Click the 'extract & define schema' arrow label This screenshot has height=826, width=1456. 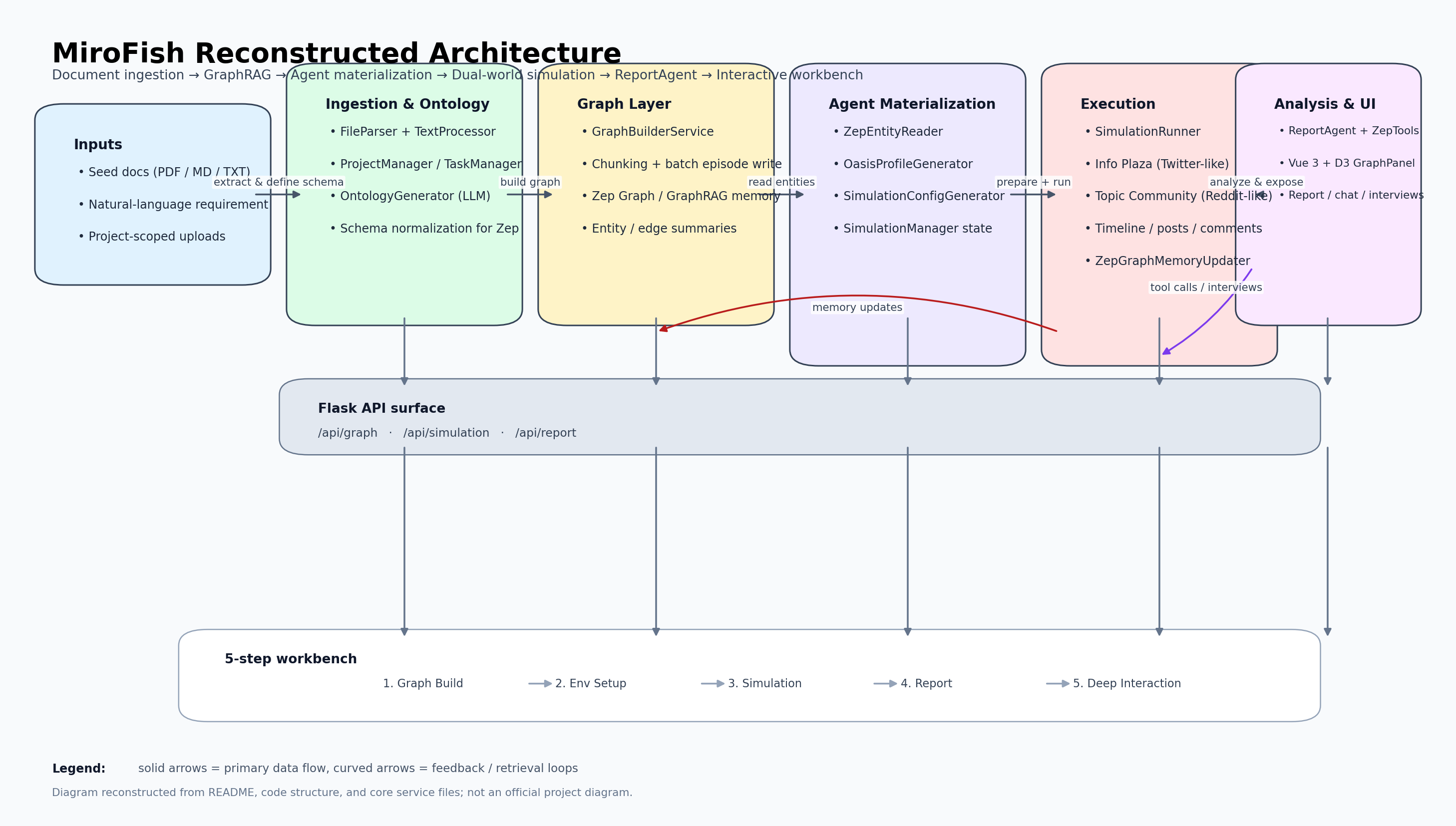point(278,182)
